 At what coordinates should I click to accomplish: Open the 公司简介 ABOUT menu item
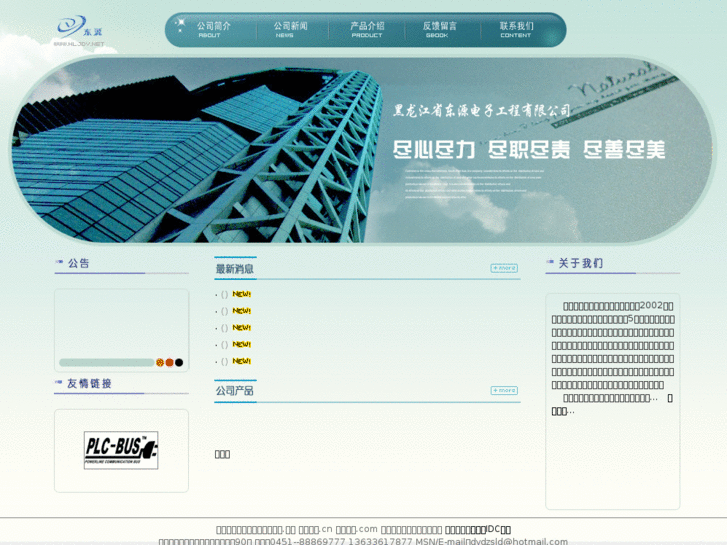213,30
